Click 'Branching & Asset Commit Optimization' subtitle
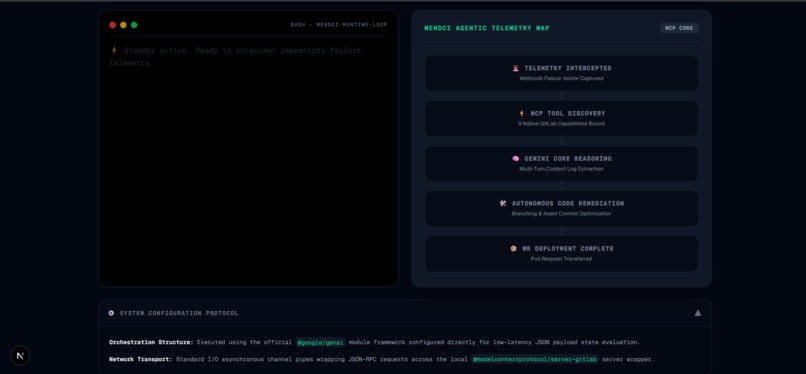This screenshot has width=806, height=374. click(x=561, y=214)
